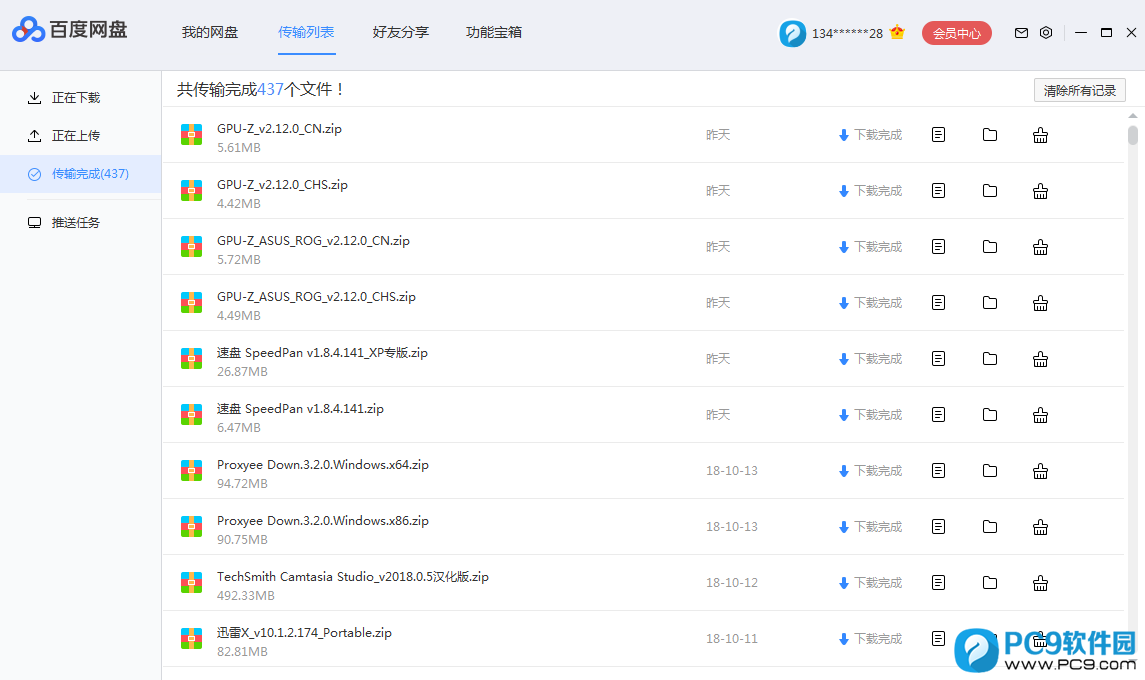This screenshot has height=680, width=1145.
Task: Click the 清除所有记录 button
Action: [1079, 91]
